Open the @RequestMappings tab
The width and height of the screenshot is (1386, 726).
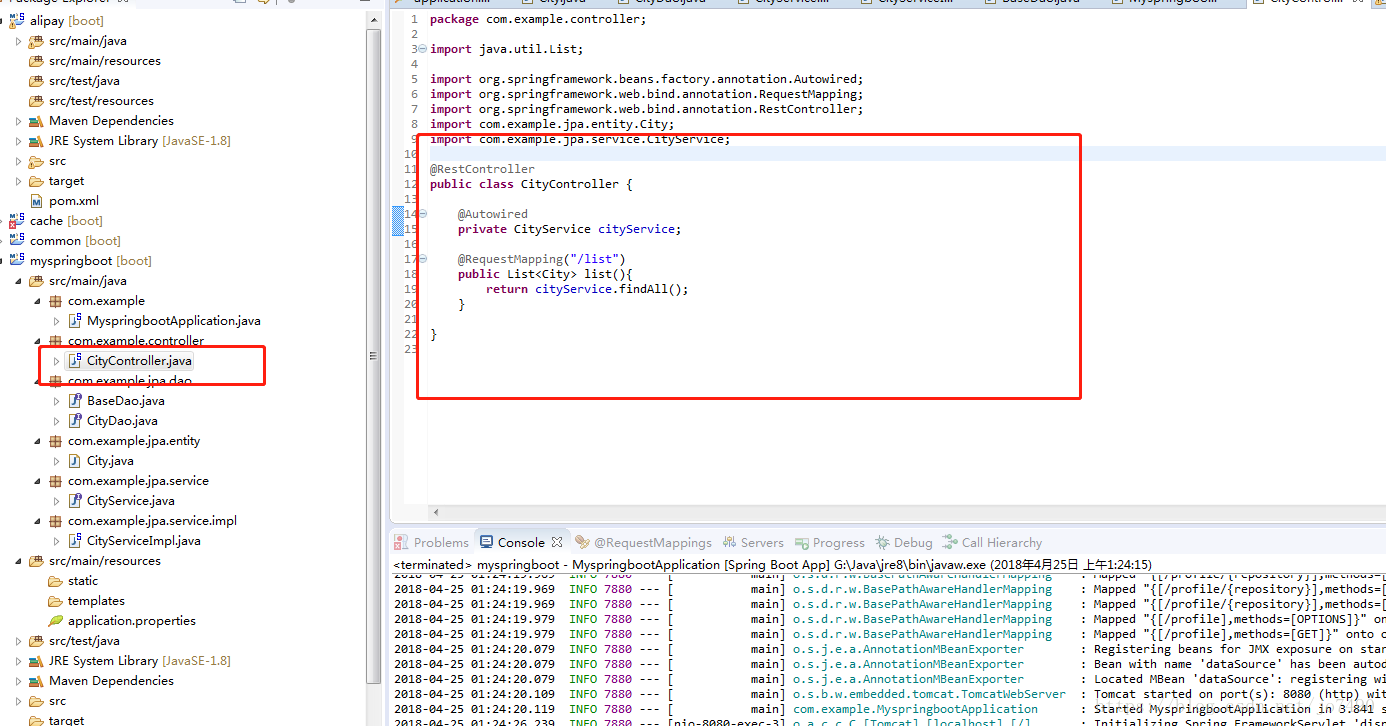pos(643,542)
